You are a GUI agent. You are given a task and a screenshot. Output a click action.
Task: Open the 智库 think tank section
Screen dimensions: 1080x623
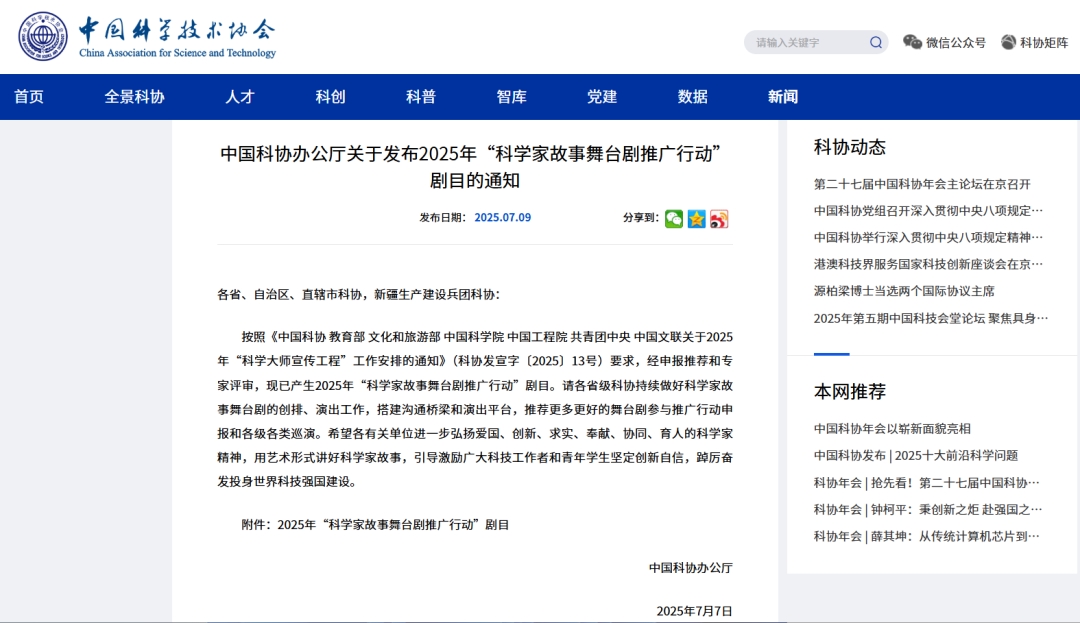pos(511,95)
